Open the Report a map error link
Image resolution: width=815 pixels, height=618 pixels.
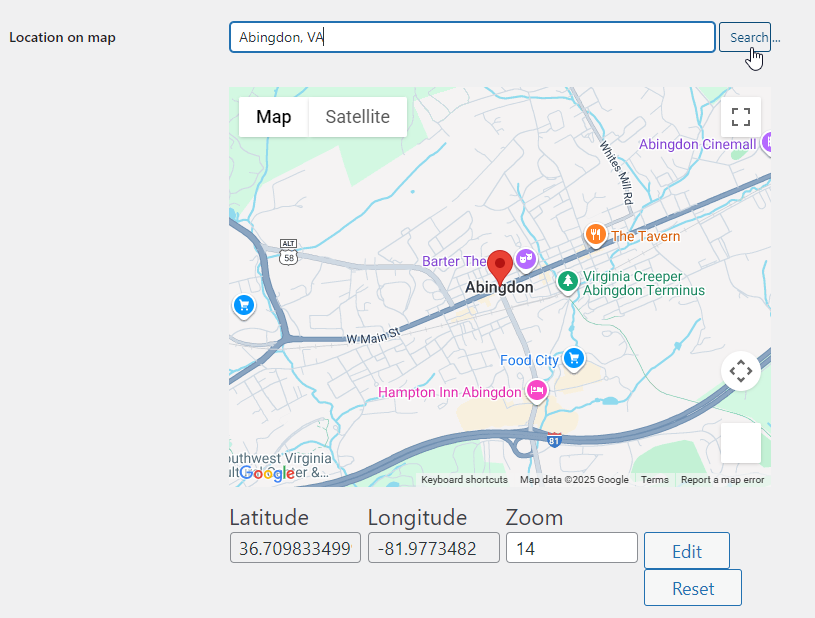[x=722, y=480]
